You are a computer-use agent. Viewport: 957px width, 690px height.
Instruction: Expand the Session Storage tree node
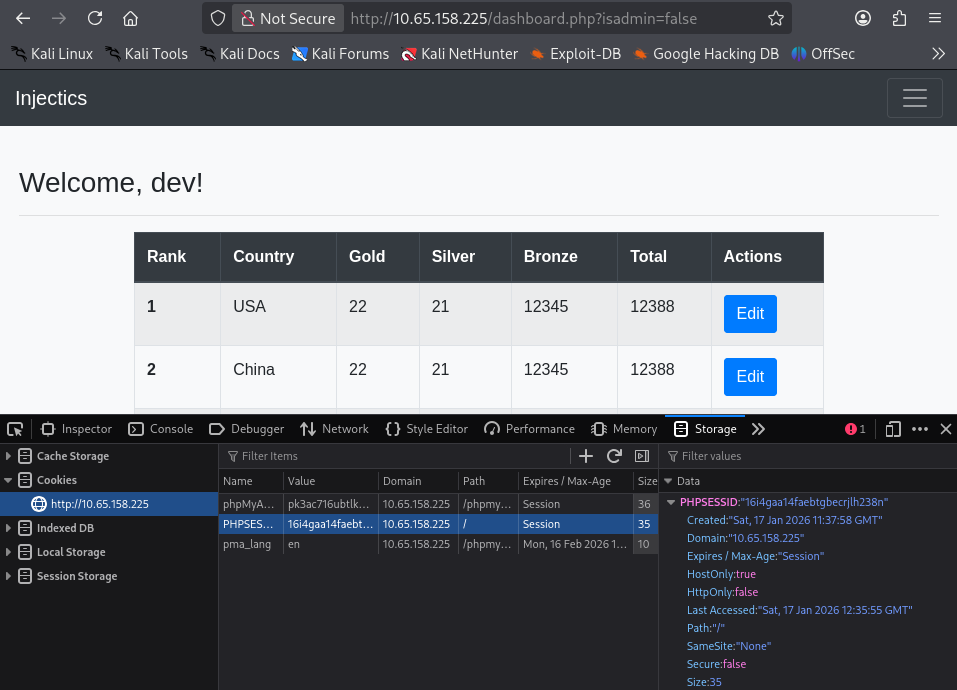(8, 576)
